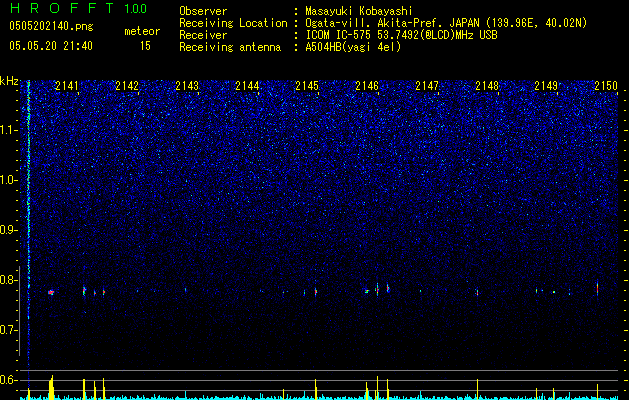Click the 0.8 kHz axis tick label
The height and width of the screenshot is (400, 629).
pos(9,280)
